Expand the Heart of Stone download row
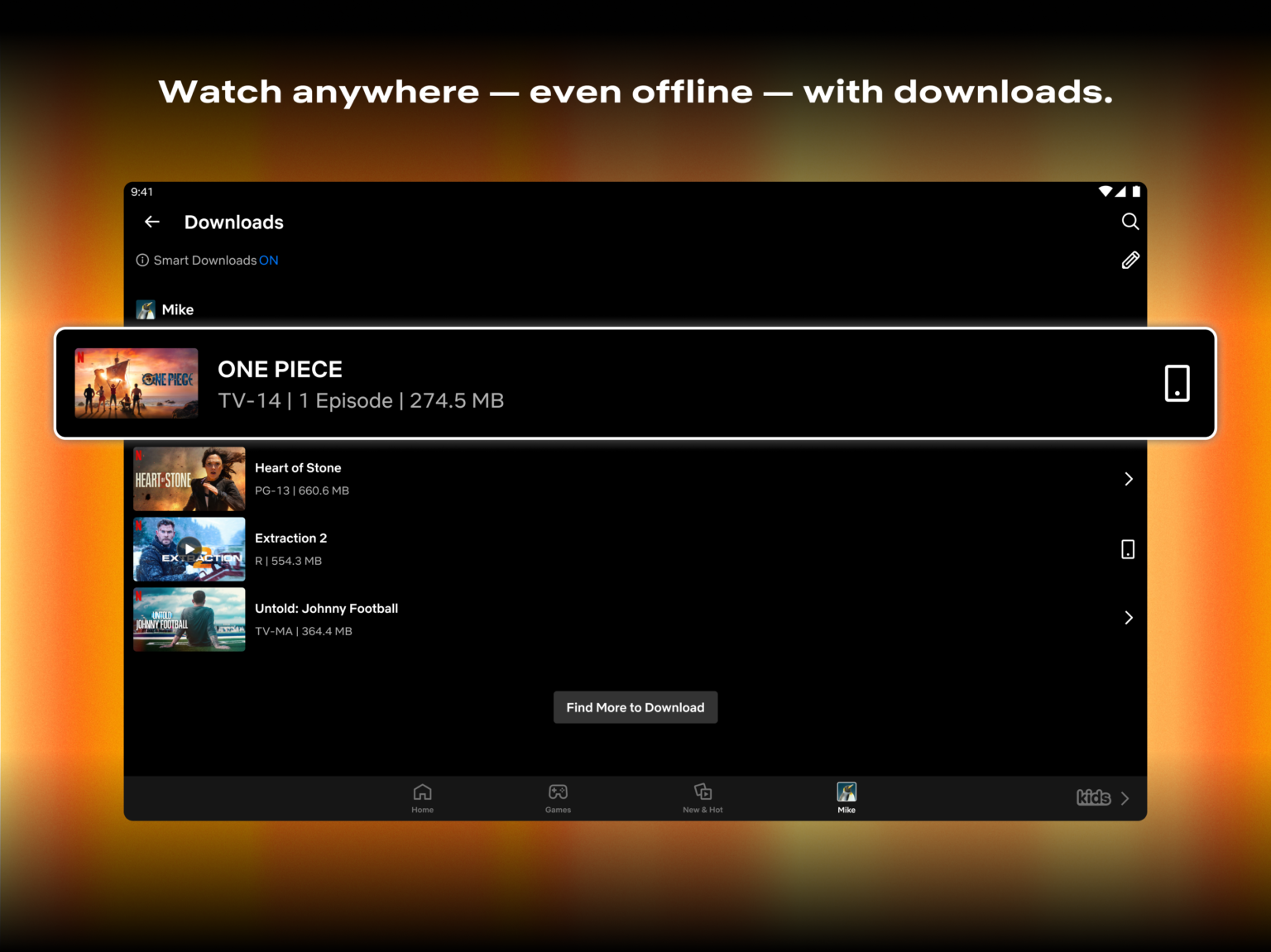 pos(1129,478)
